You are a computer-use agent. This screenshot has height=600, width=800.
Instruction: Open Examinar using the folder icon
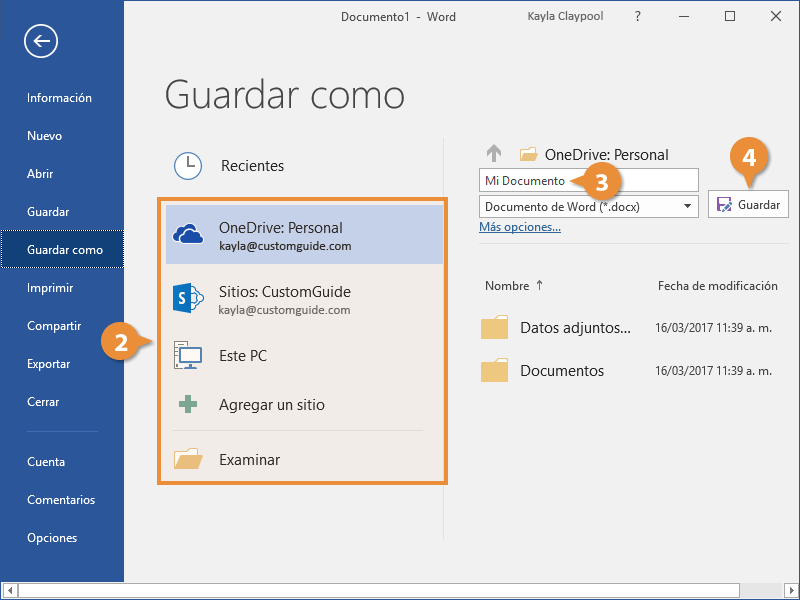[x=188, y=459]
